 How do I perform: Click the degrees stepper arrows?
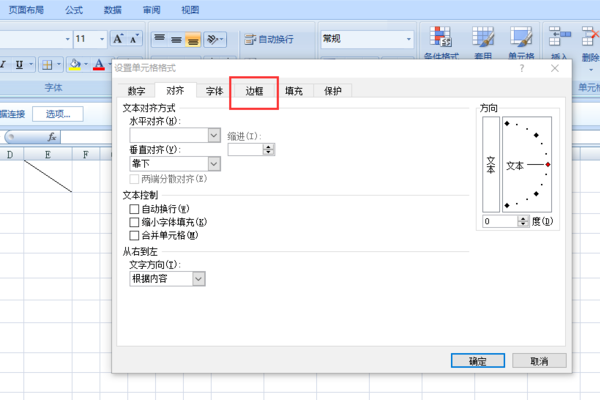tap(523, 221)
